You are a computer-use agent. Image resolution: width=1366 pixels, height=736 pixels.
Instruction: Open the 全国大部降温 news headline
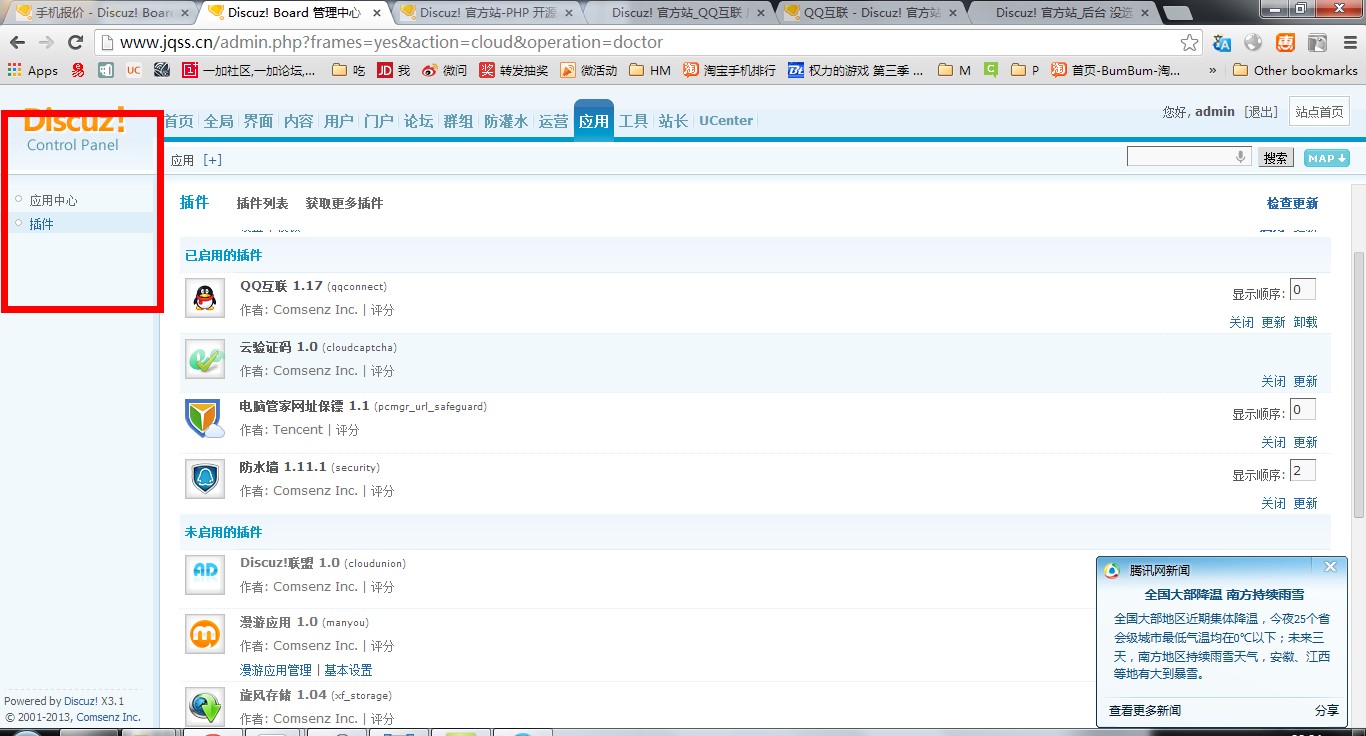1225,594
